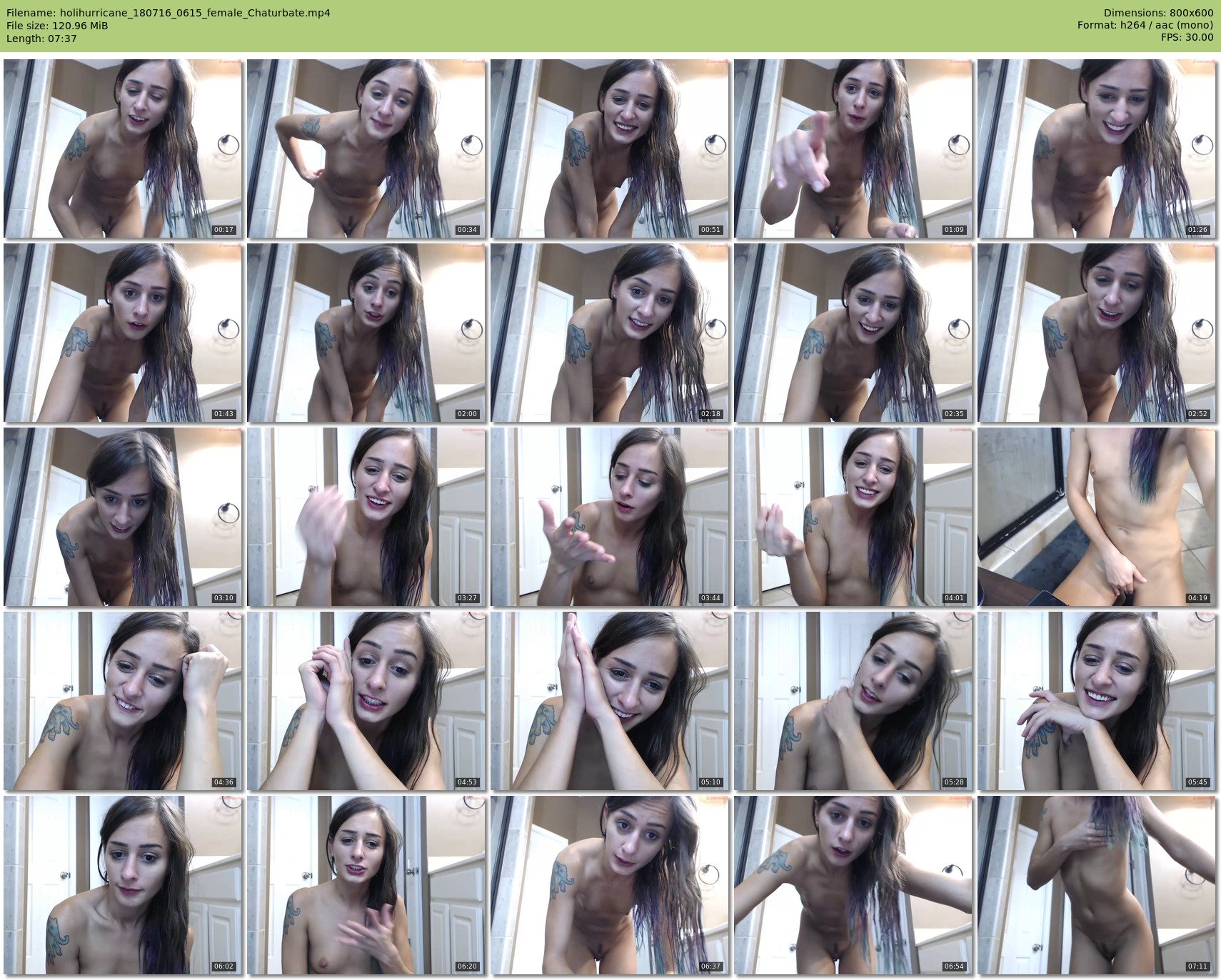Select the frame marked 05:10
This screenshot has width=1221, height=980.
tap(610, 701)
